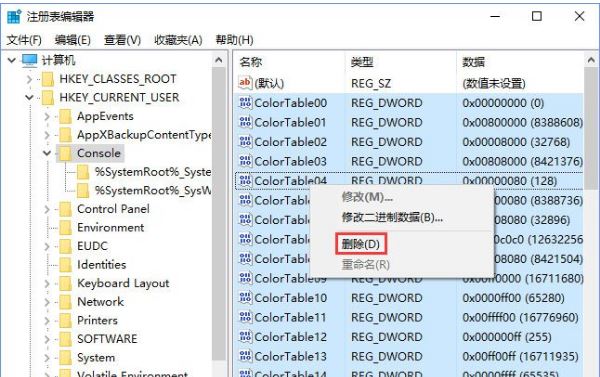Click the Computer root icon in the tree
The width and height of the screenshot is (600, 377).
point(29,60)
